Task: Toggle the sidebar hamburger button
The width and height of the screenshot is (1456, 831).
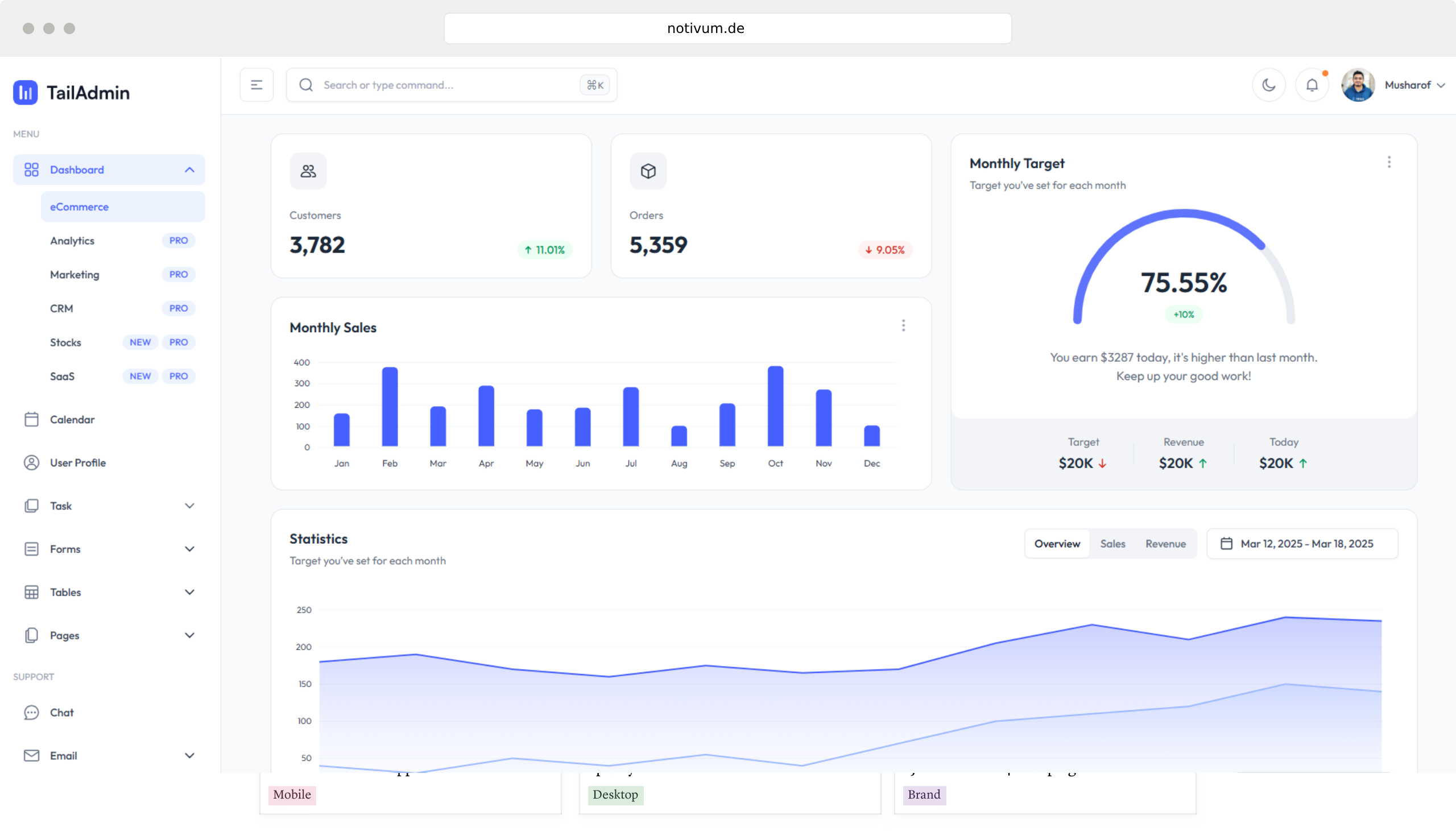Action: (257, 85)
